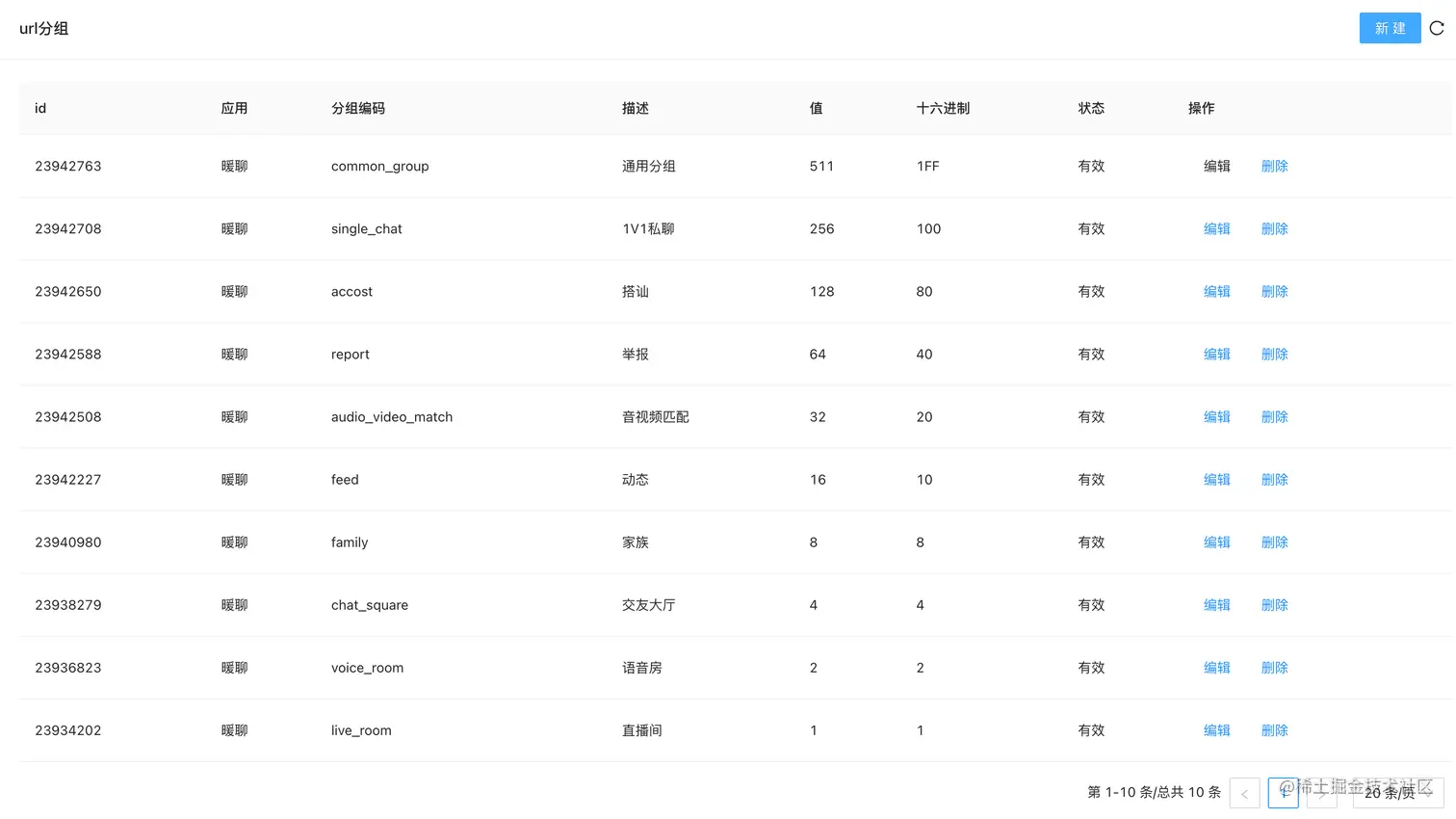Screen dimensions: 1456x819
Task: Click the hexadecimal cell 1FF
Action: coord(928,166)
